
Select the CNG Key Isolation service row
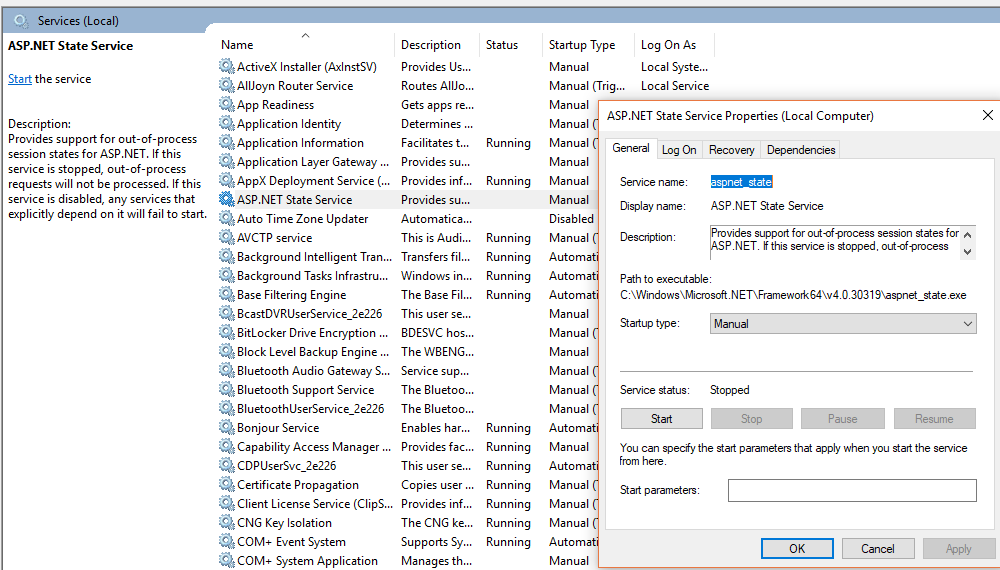click(x=408, y=523)
